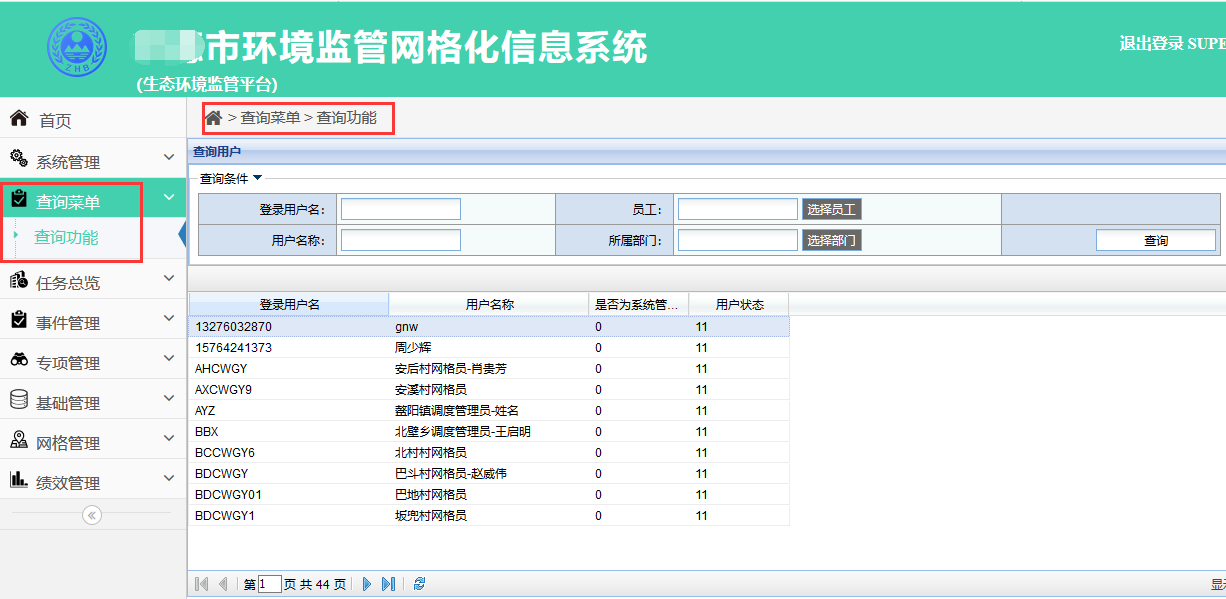Click 查询功能 in the breadcrumb
Image resolution: width=1226 pixels, height=599 pixels.
(347, 118)
